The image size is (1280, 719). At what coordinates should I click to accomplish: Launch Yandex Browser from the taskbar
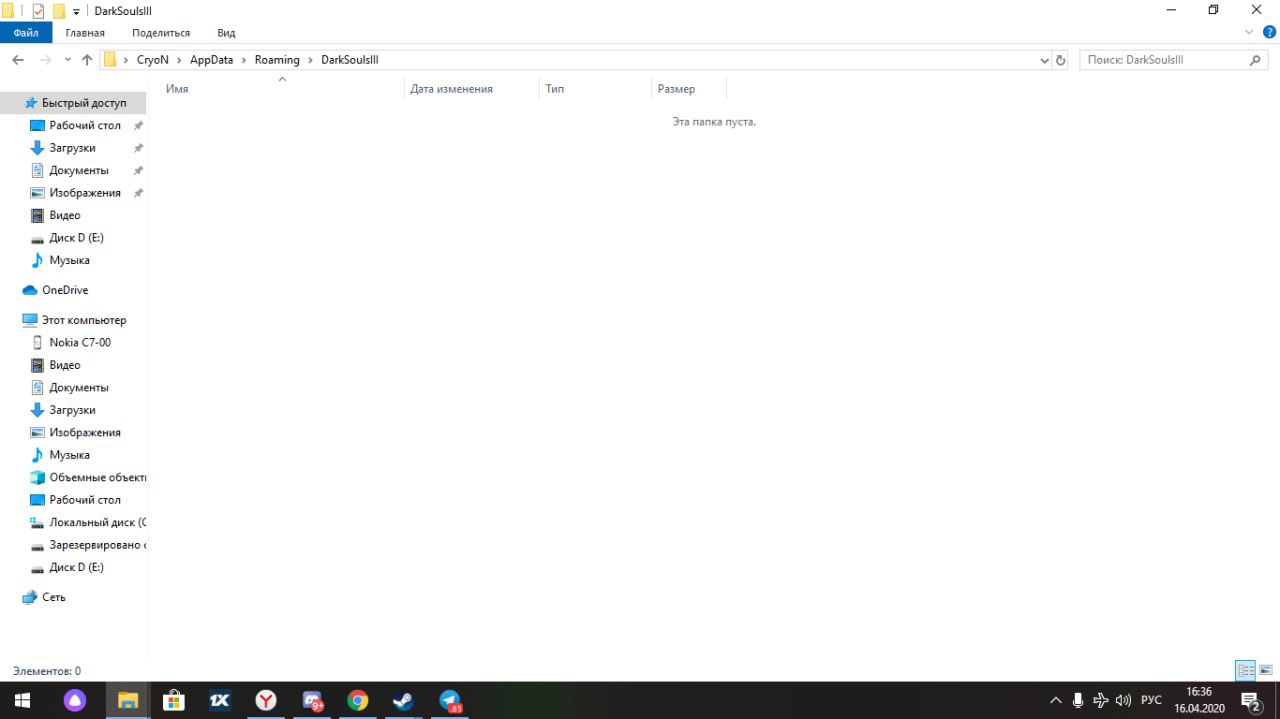pos(266,700)
